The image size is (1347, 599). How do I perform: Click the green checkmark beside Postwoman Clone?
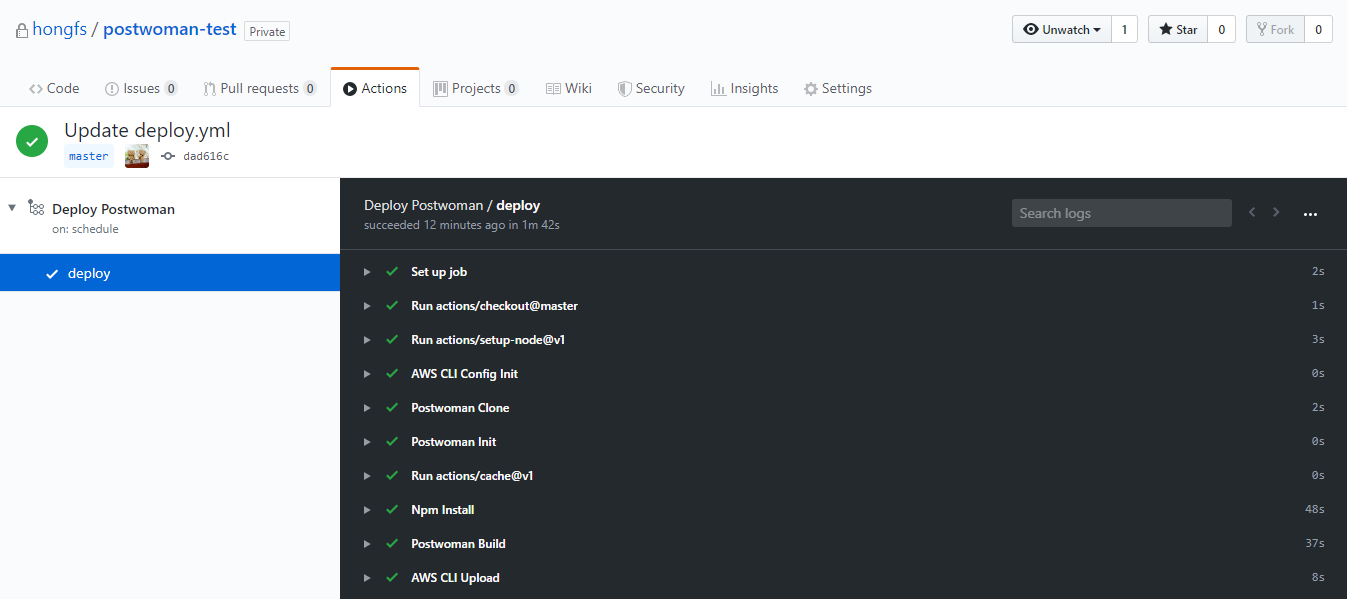(392, 408)
